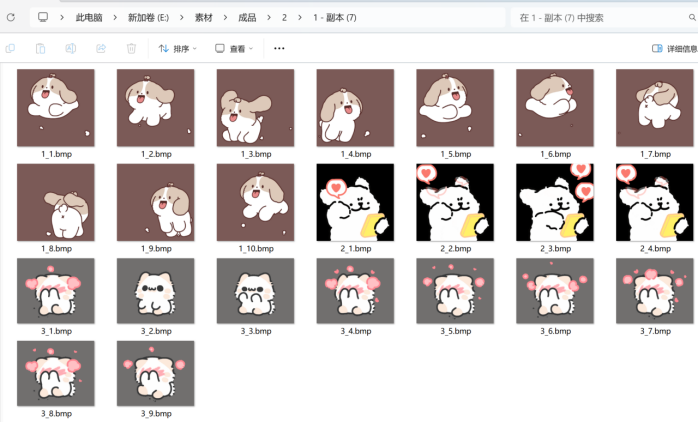Click the search box for 1 - 副本 (7)
Viewport: 698px width, 422px height.
pos(603,17)
